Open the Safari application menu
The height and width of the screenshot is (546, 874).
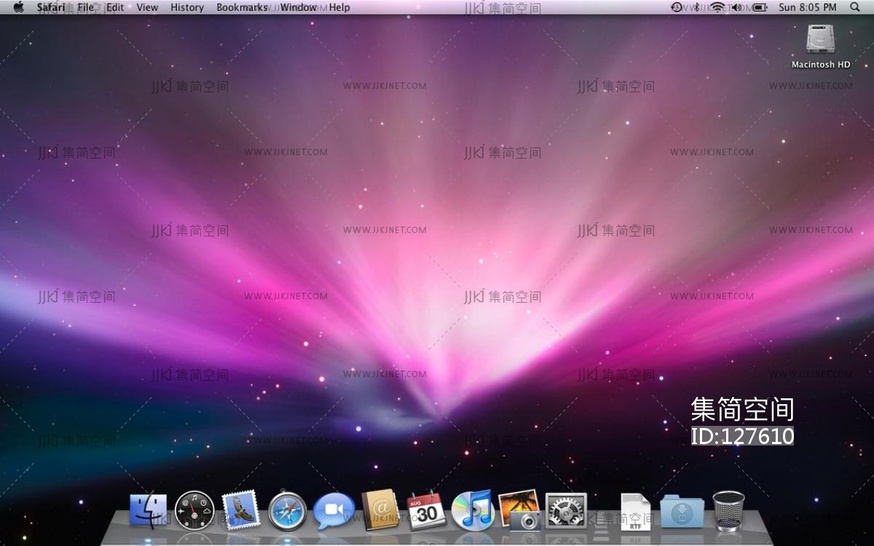[51, 7]
